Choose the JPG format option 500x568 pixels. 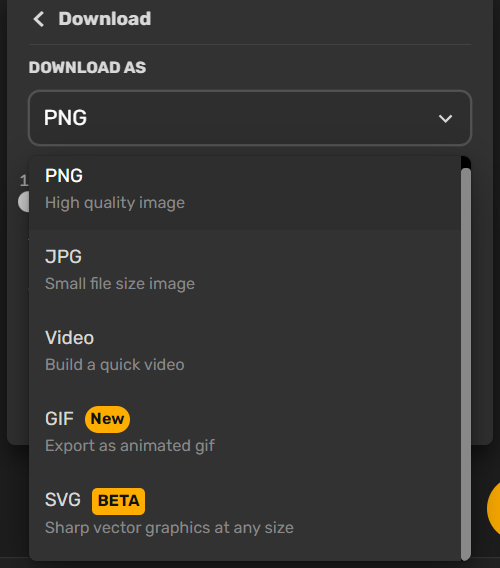245,270
